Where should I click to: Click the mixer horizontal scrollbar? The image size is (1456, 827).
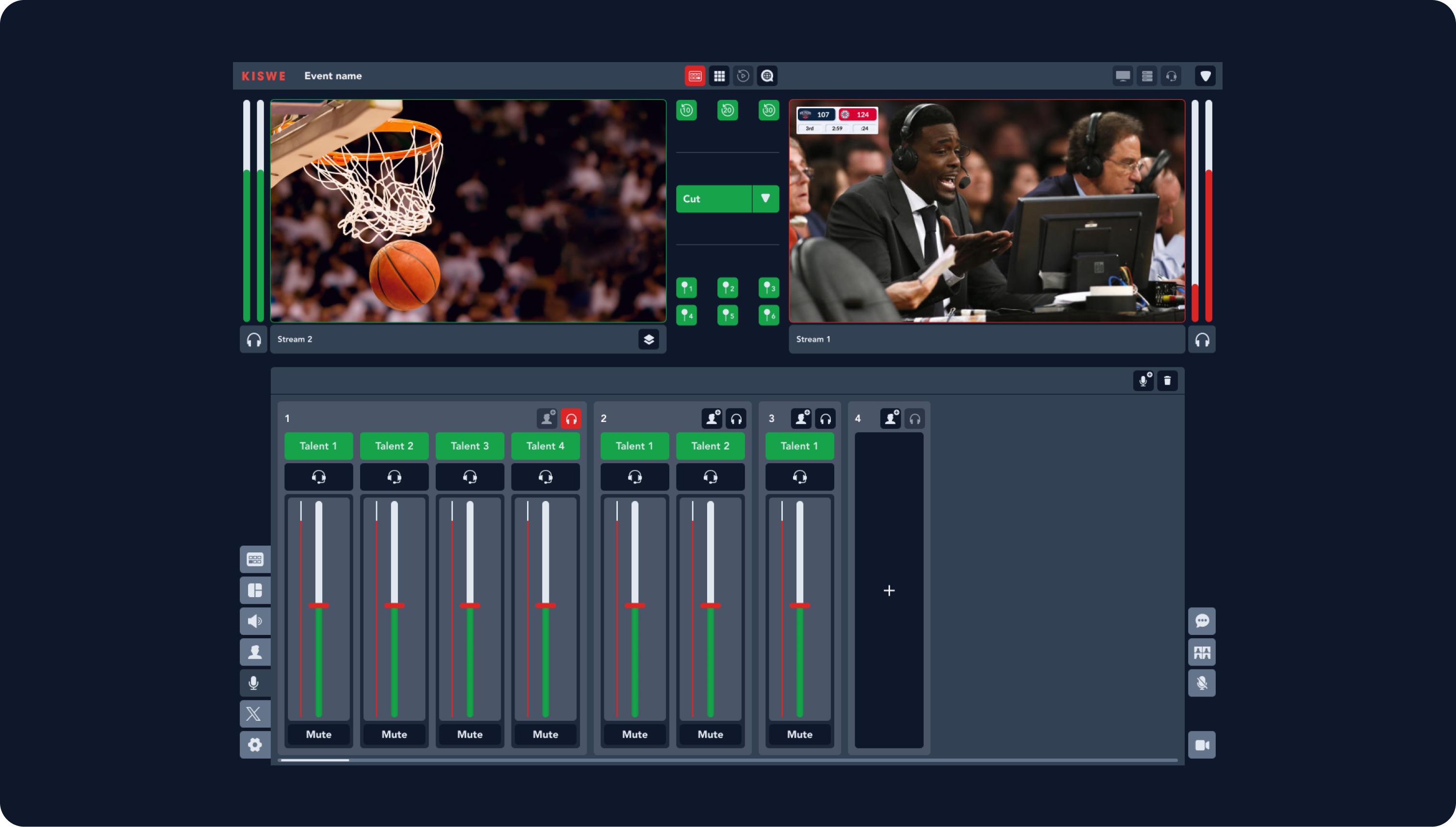(728, 760)
